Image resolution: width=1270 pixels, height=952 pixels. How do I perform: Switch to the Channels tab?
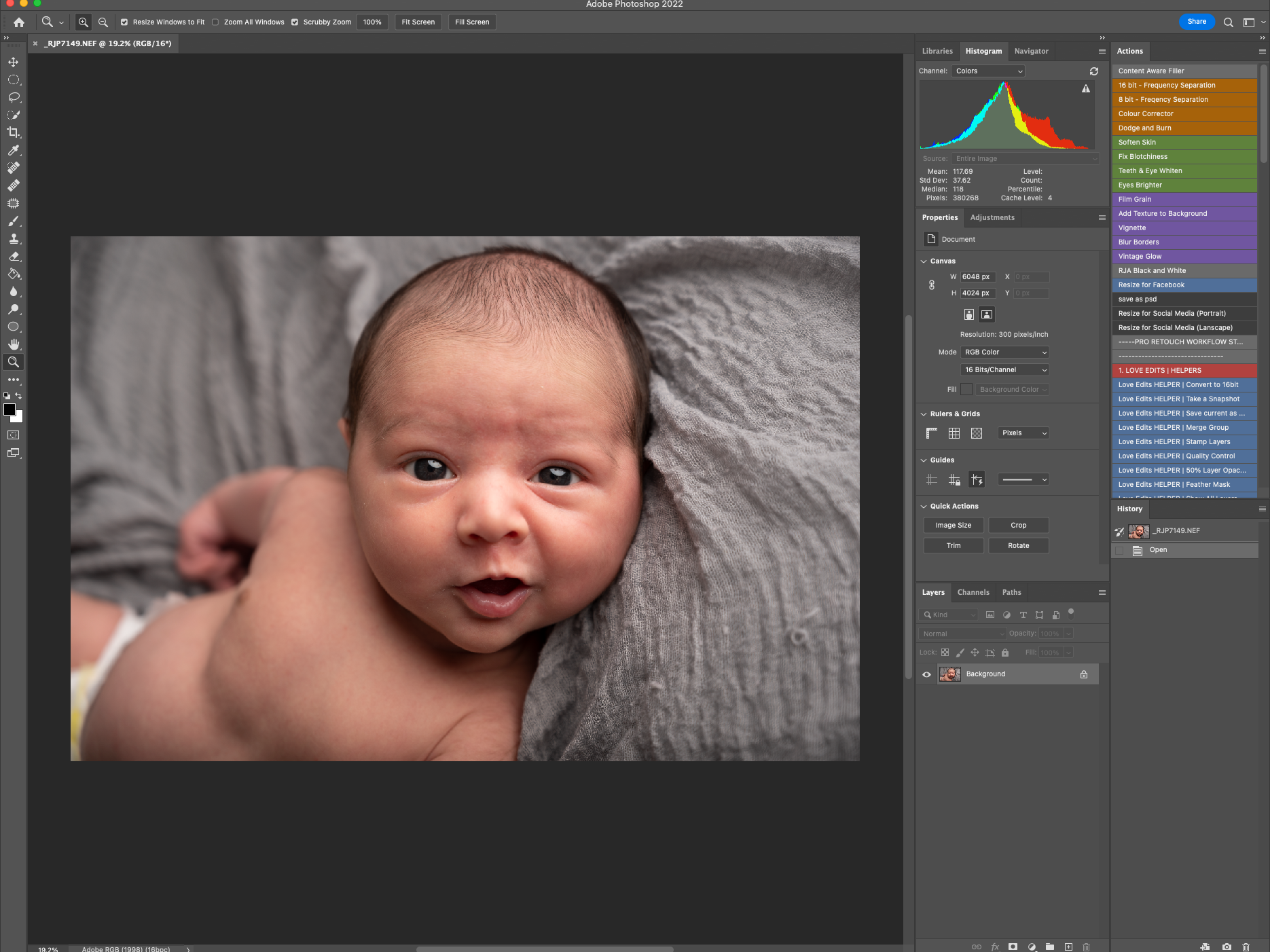(x=973, y=592)
